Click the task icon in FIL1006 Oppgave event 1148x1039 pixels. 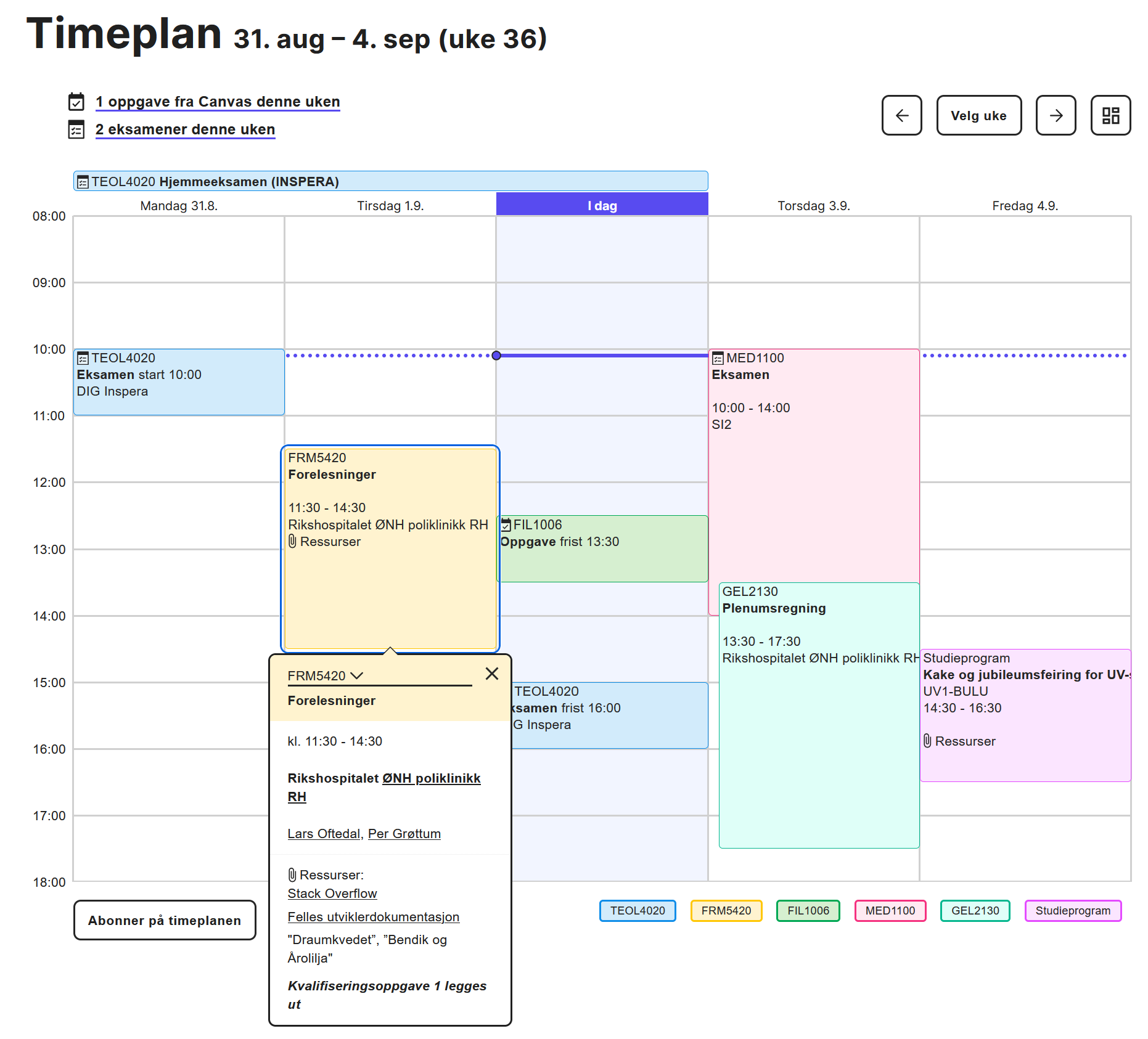click(506, 525)
